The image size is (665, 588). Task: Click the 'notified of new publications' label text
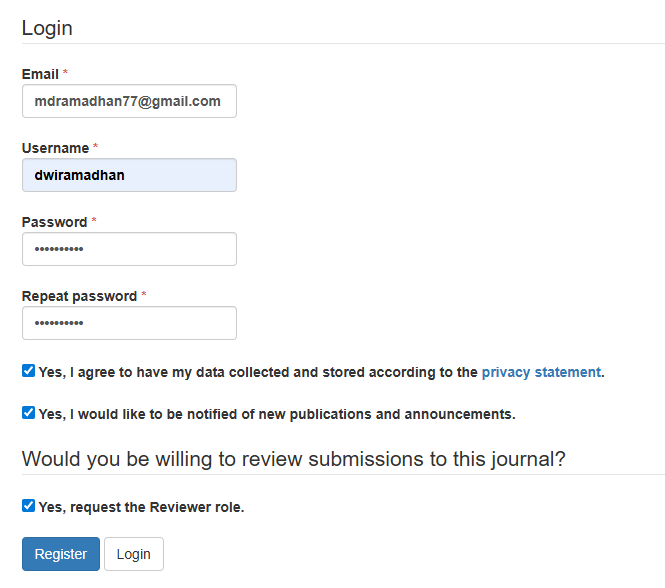coord(277,413)
